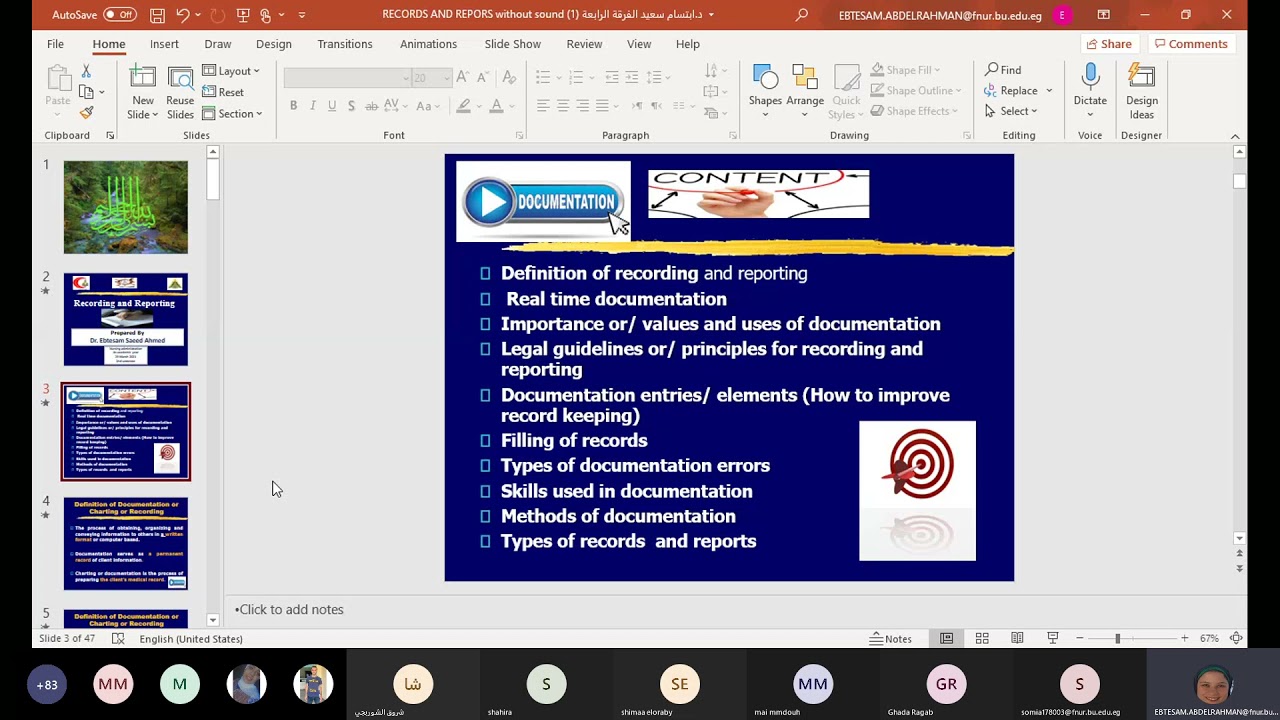Open Design Ideas pane

click(x=1142, y=91)
